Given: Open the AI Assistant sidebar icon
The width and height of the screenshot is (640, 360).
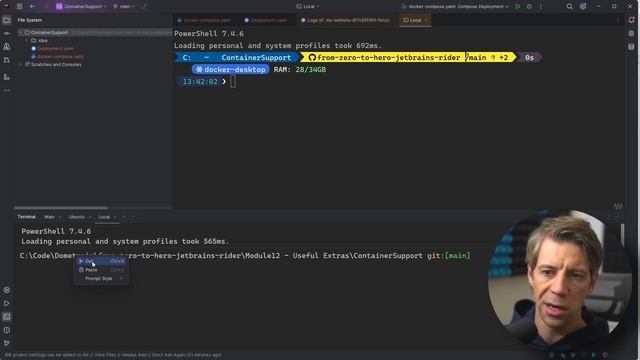Looking at the screenshot, I should pos(631,33).
